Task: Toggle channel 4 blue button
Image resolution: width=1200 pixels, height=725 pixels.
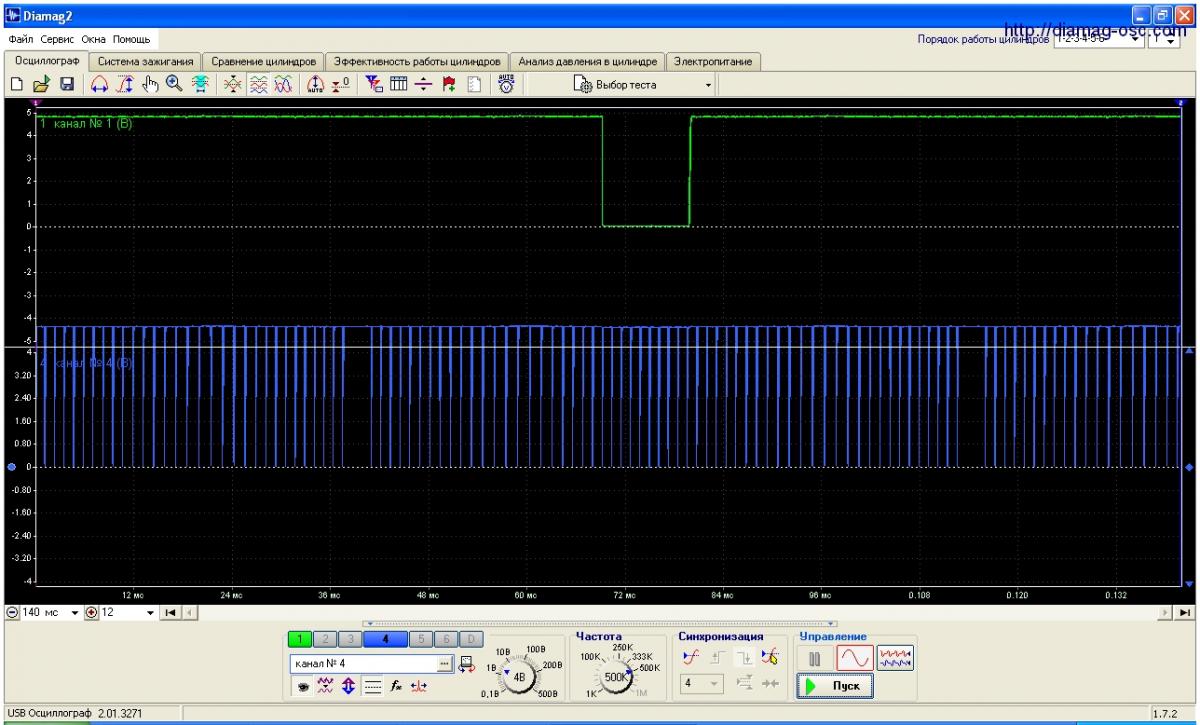Action: click(x=385, y=639)
